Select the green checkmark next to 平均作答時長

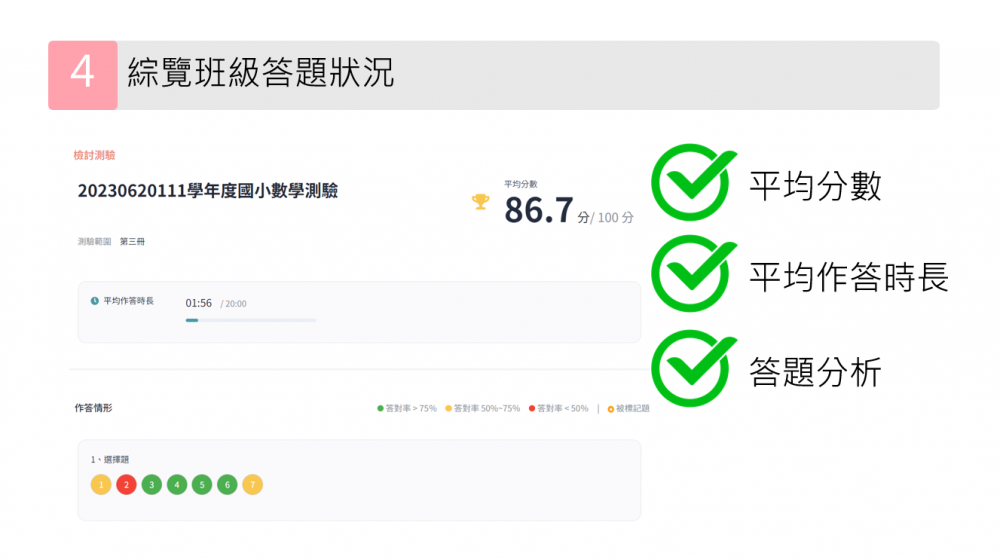coord(691,275)
